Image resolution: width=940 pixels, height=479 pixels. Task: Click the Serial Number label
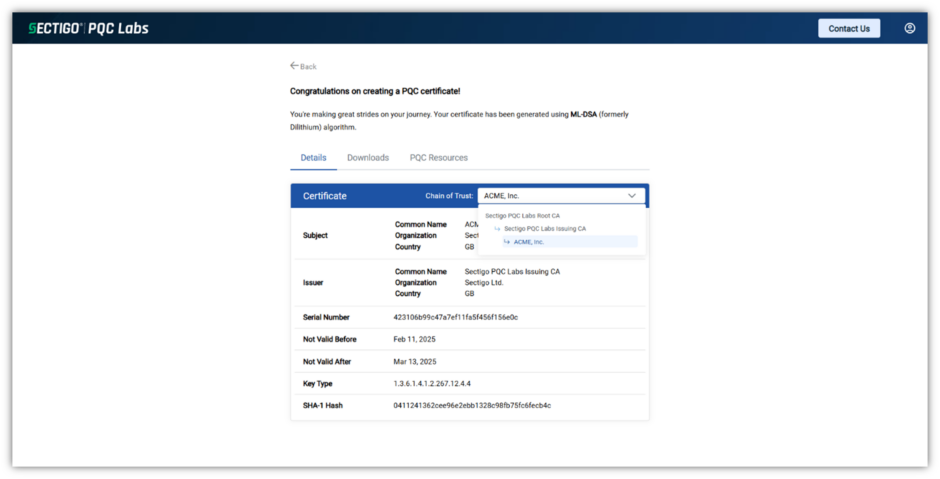(326, 317)
